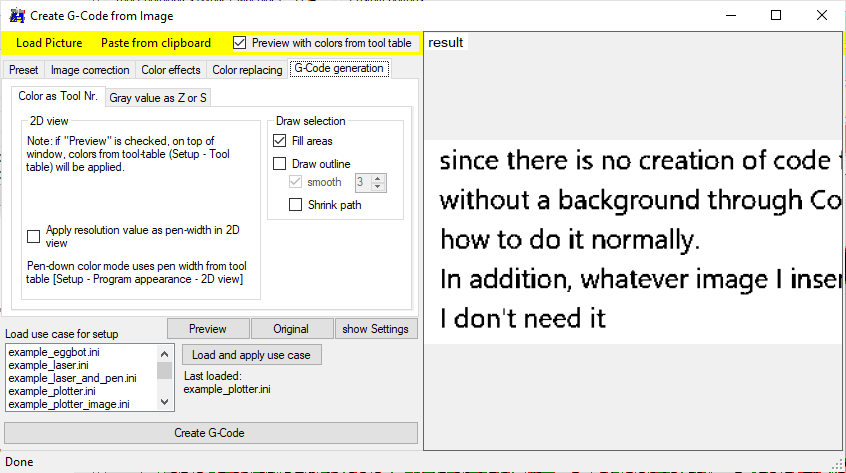The image size is (846, 473).
Task: Click the smooth value stepper arrows
Action: (x=379, y=182)
